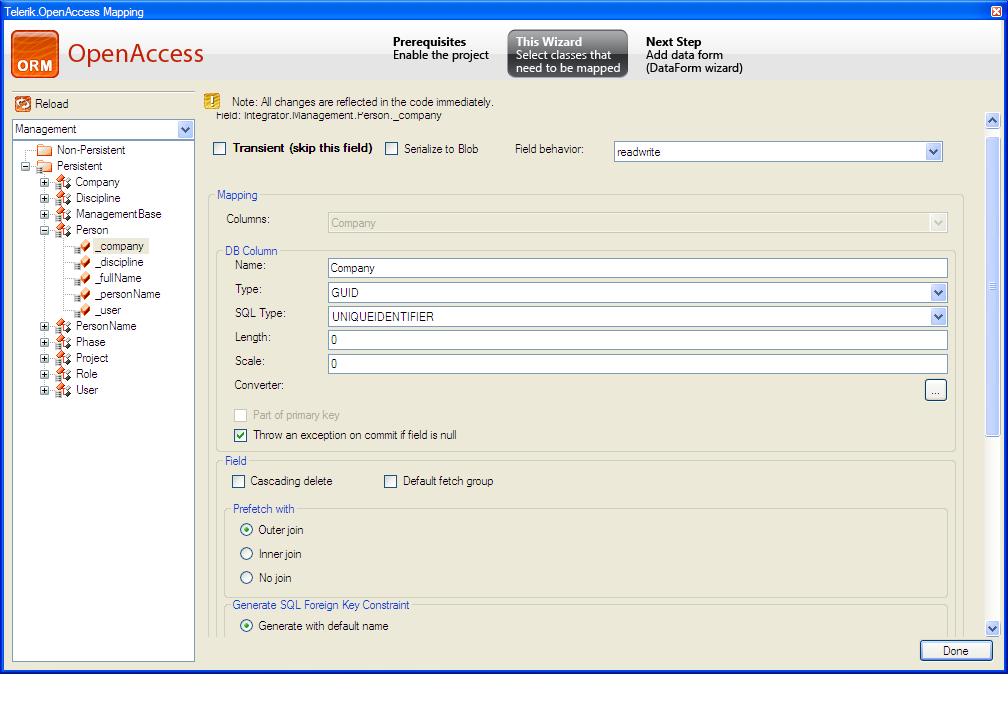Open the SQL Type dropdown
The width and height of the screenshot is (1008, 723).
tap(938, 317)
